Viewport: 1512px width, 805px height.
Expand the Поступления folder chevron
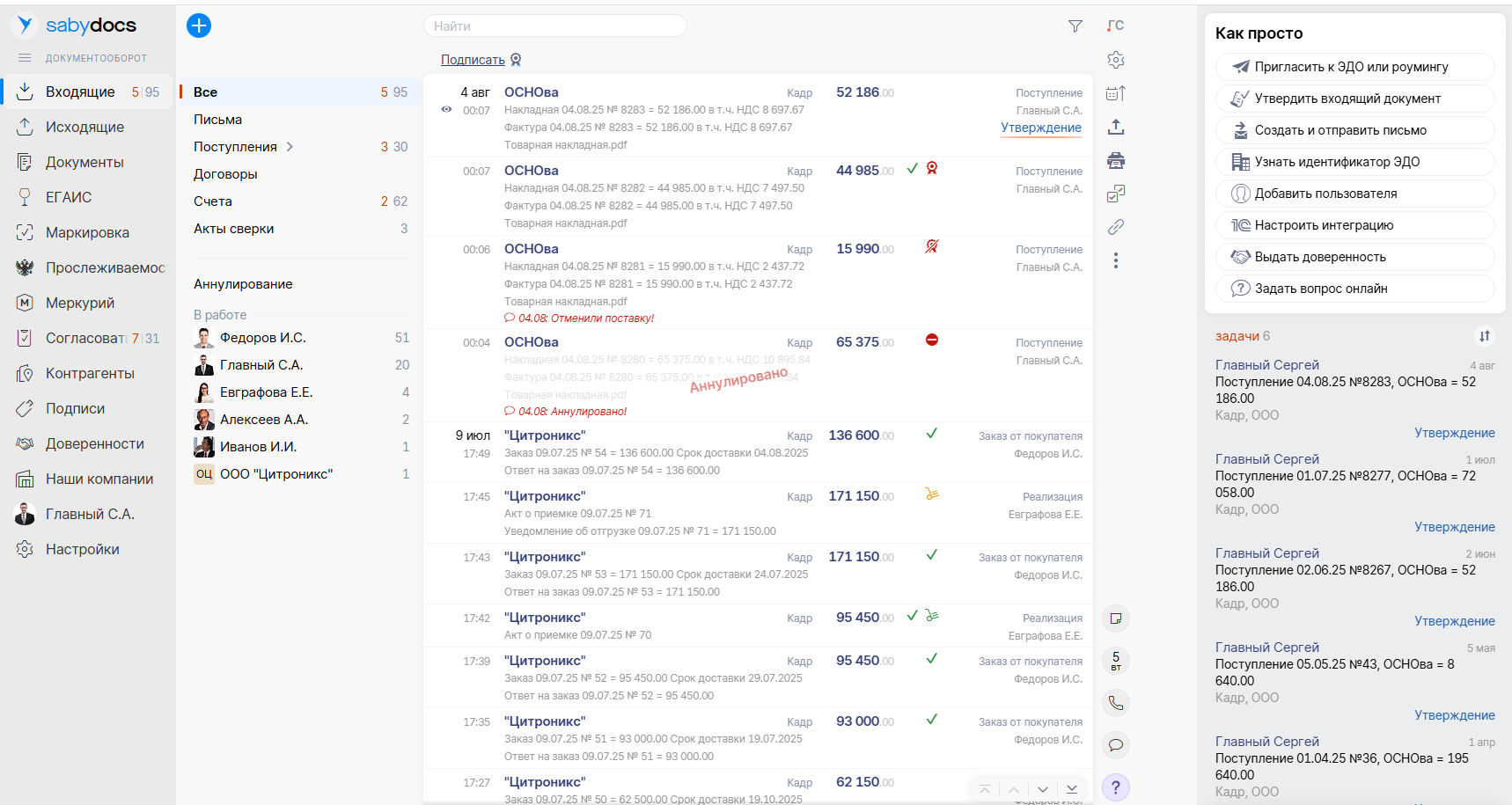click(x=290, y=147)
